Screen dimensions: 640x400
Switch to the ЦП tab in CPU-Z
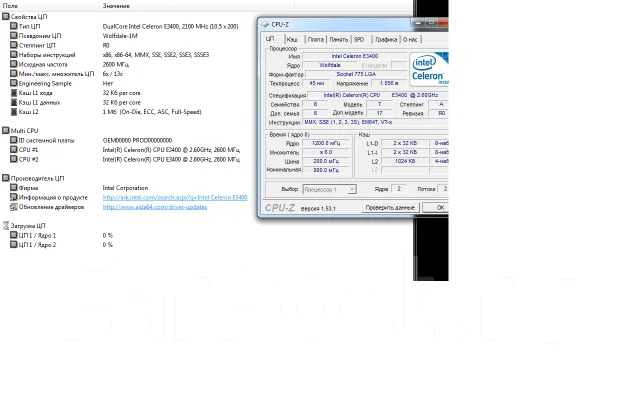tap(270, 39)
